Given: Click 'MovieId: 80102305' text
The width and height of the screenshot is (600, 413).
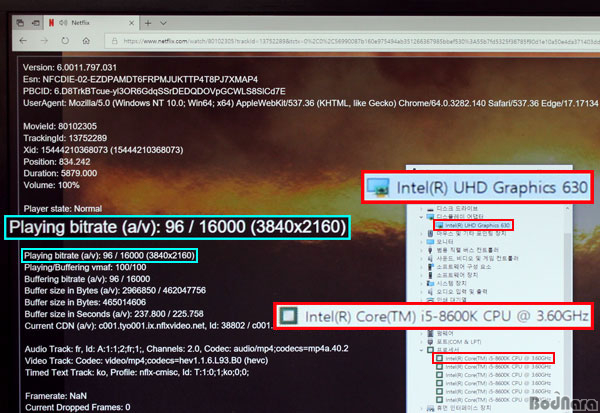Looking at the screenshot, I should [60, 126].
